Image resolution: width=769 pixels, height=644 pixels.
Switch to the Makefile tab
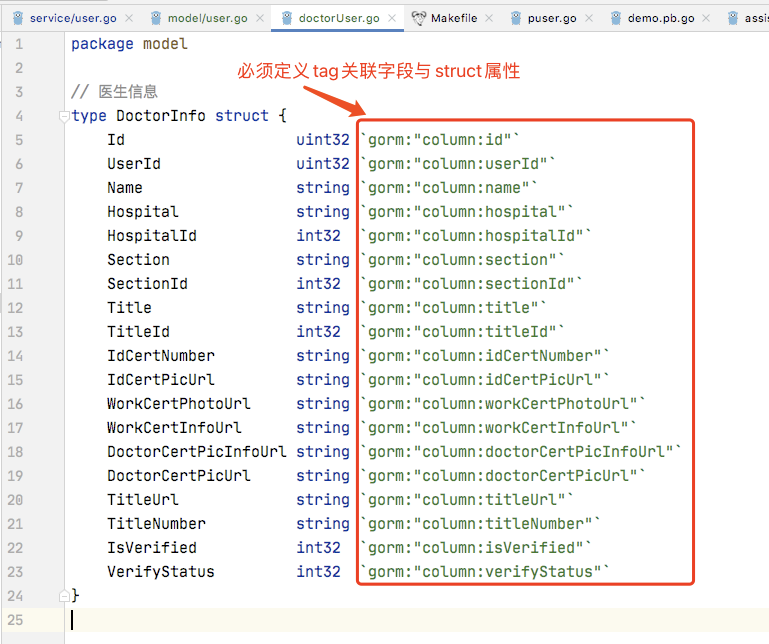(454, 18)
